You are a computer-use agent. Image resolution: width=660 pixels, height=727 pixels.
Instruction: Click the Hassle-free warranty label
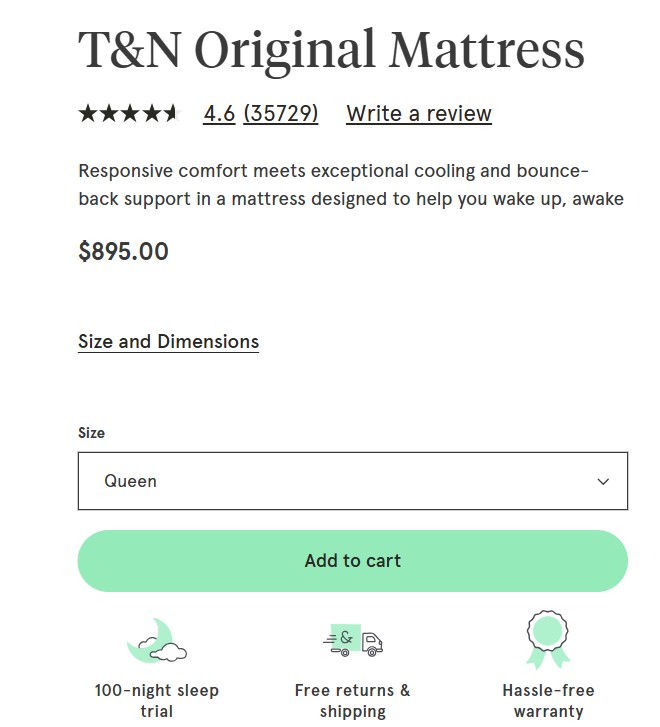pos(548,701)
